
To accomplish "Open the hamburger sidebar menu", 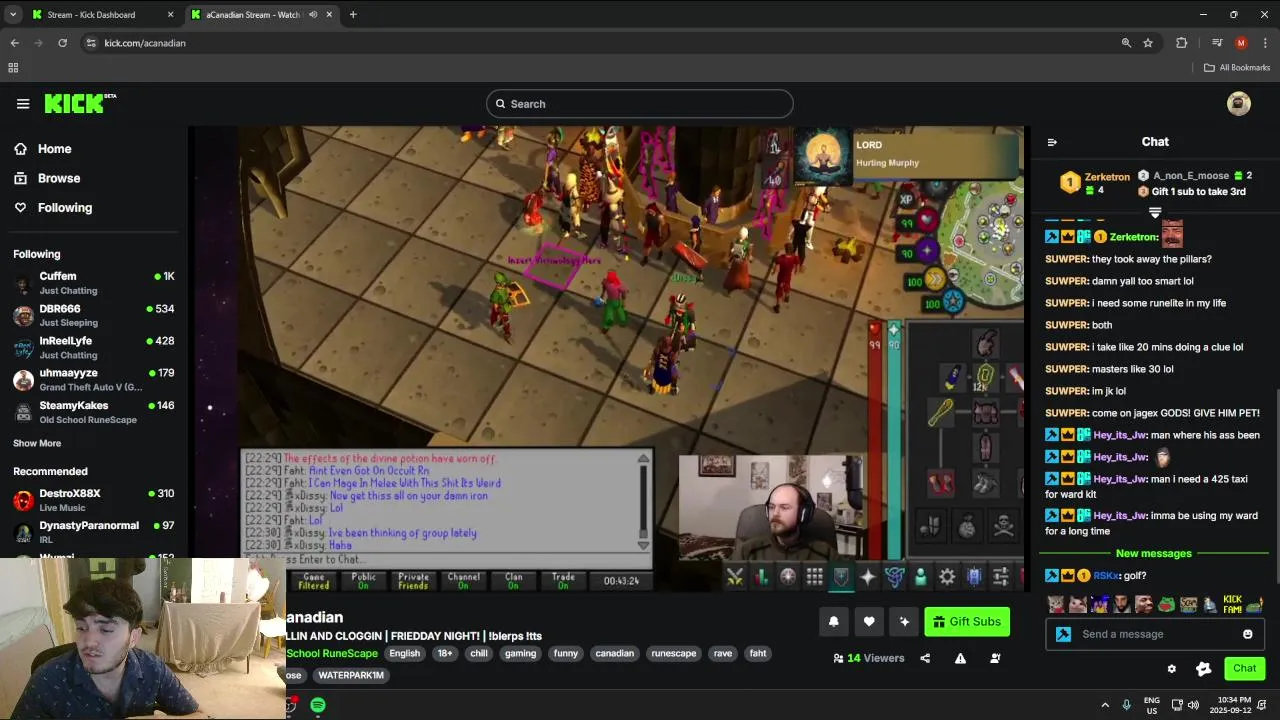I will [x=23, y=104].
